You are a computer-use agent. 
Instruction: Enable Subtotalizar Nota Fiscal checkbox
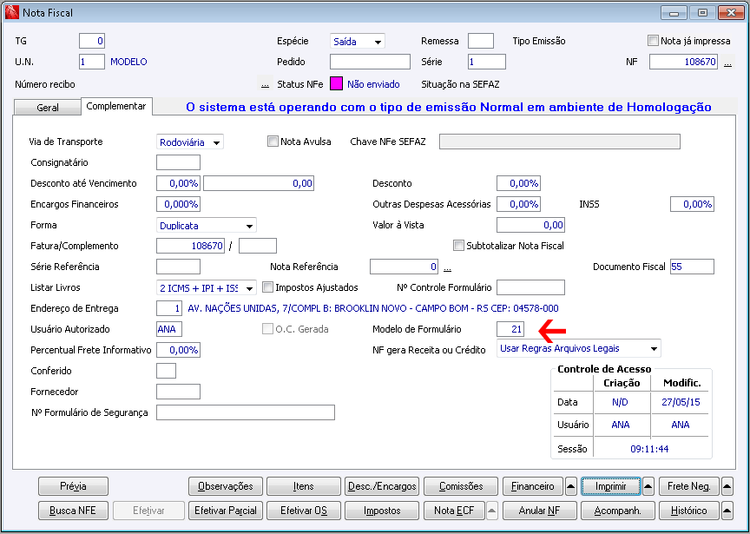click(x=458, y=245)
